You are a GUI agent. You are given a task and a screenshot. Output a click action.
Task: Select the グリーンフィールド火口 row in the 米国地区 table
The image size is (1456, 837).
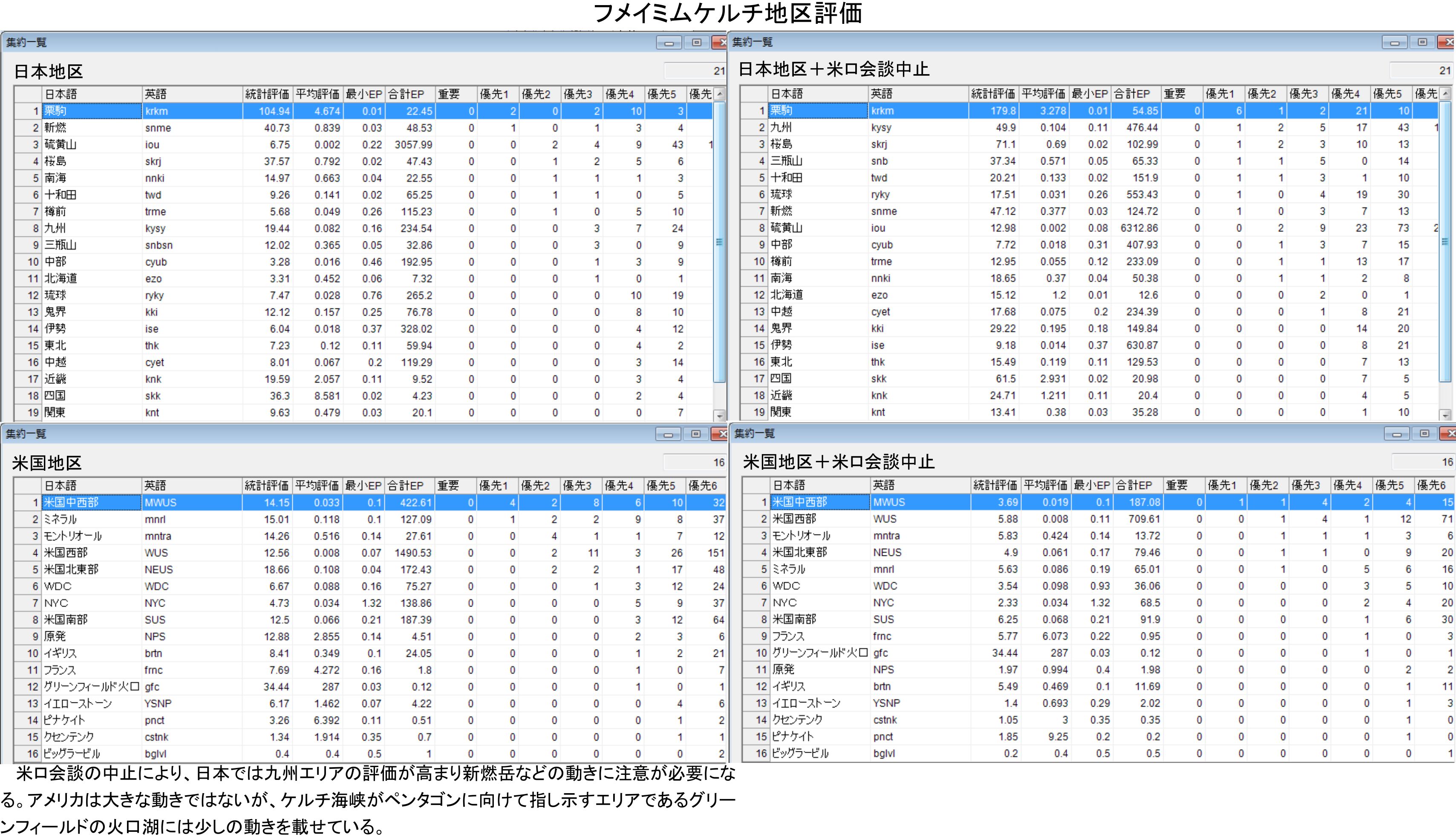click(x=92, y=687)
